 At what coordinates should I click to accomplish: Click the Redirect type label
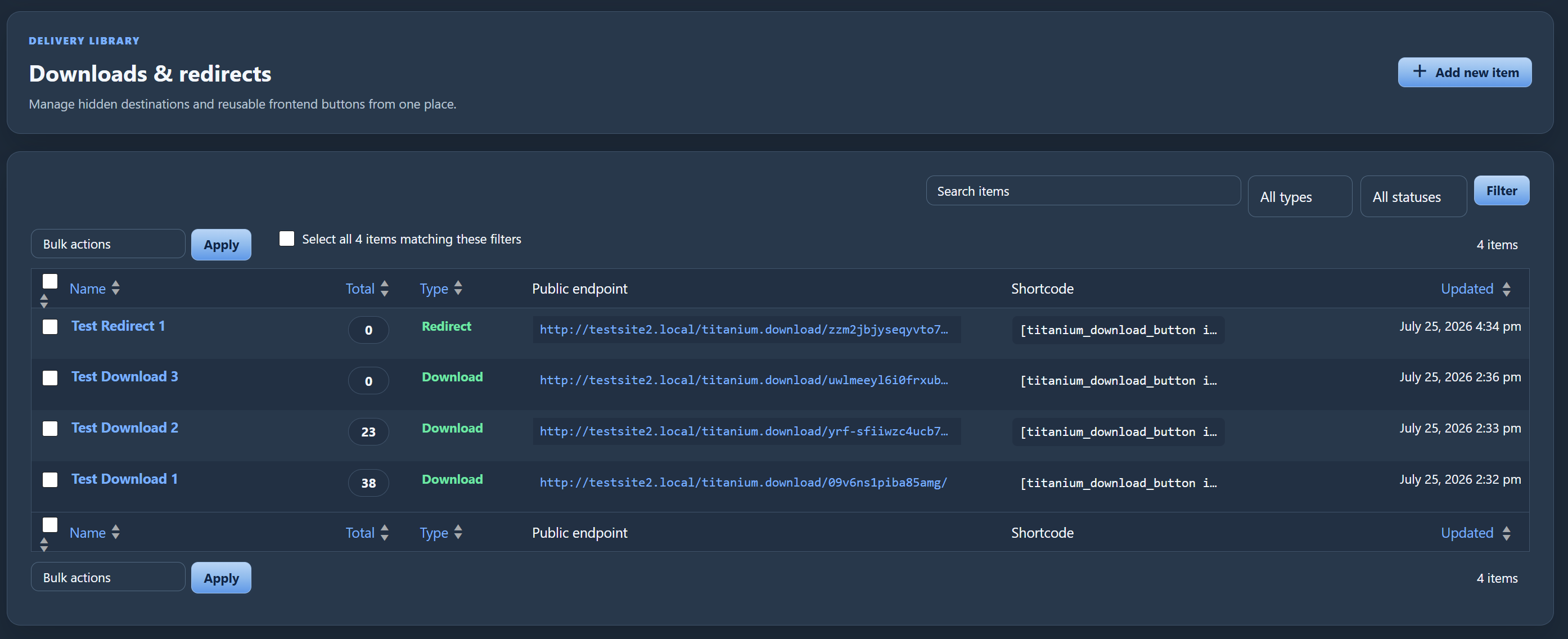click(446, 326)
